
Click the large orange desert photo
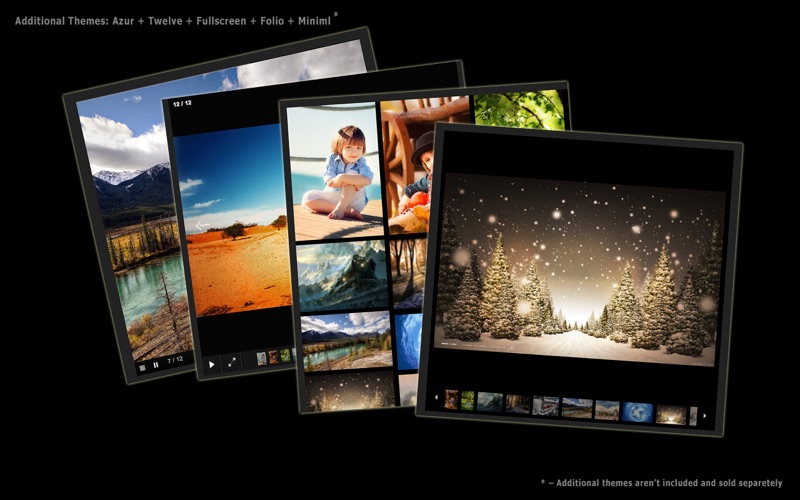(235, 219)
